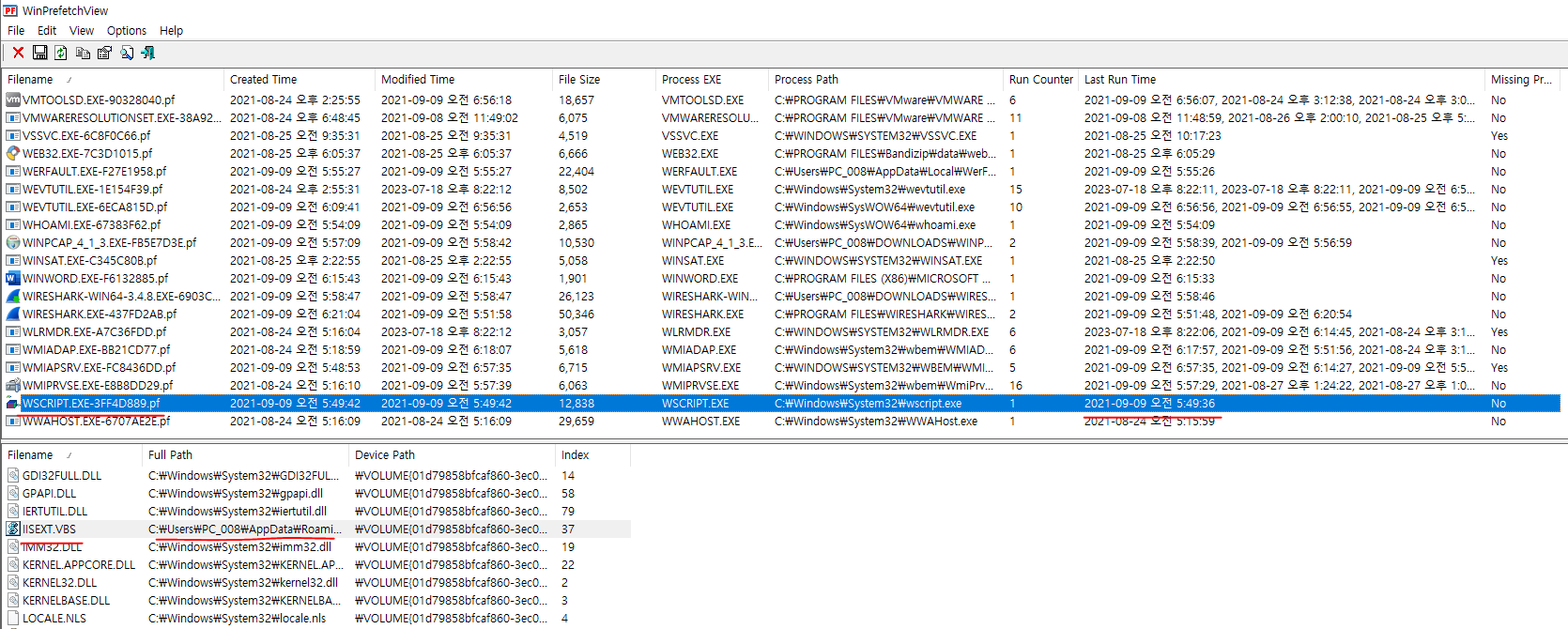Click the WINPCAP_4_1_3.EXE file icon

pyautogui.click(x=13, y=243)
